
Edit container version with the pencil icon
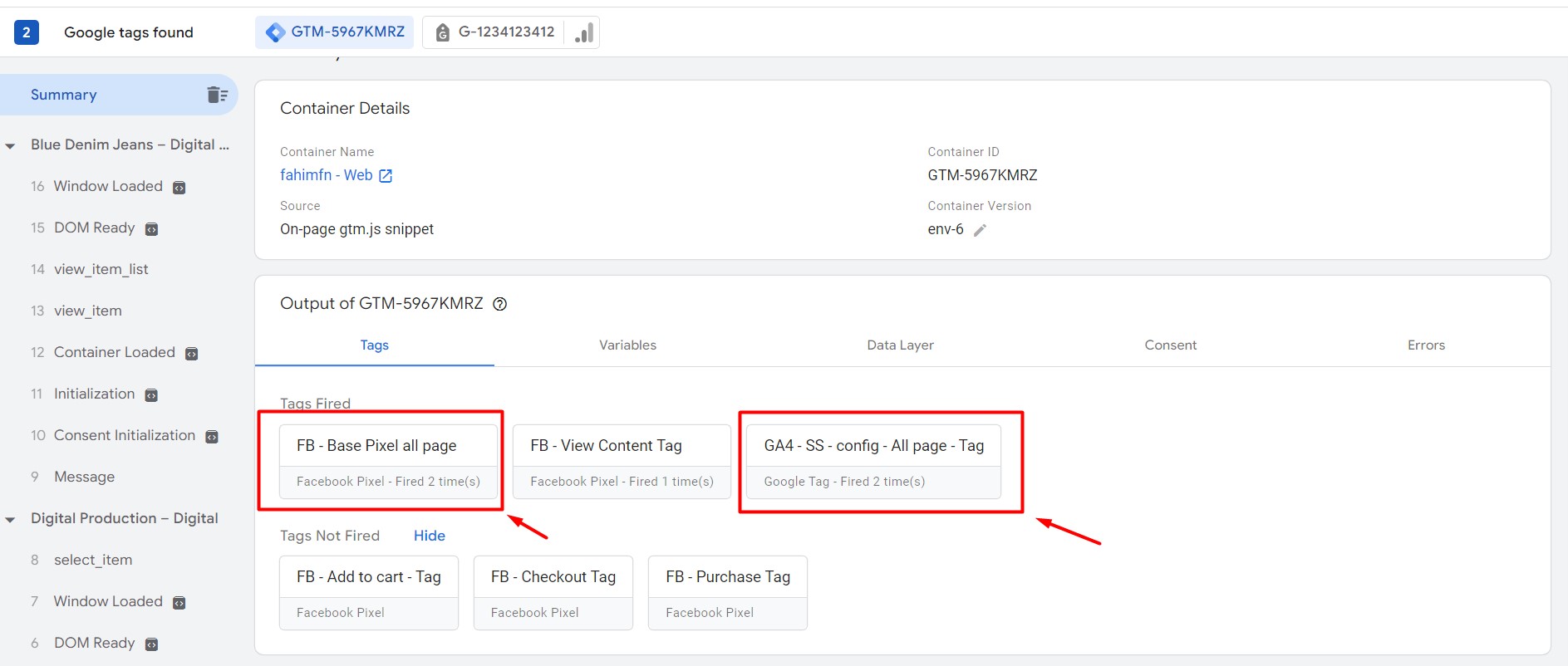pyautogui.click(x=981, y=230)
